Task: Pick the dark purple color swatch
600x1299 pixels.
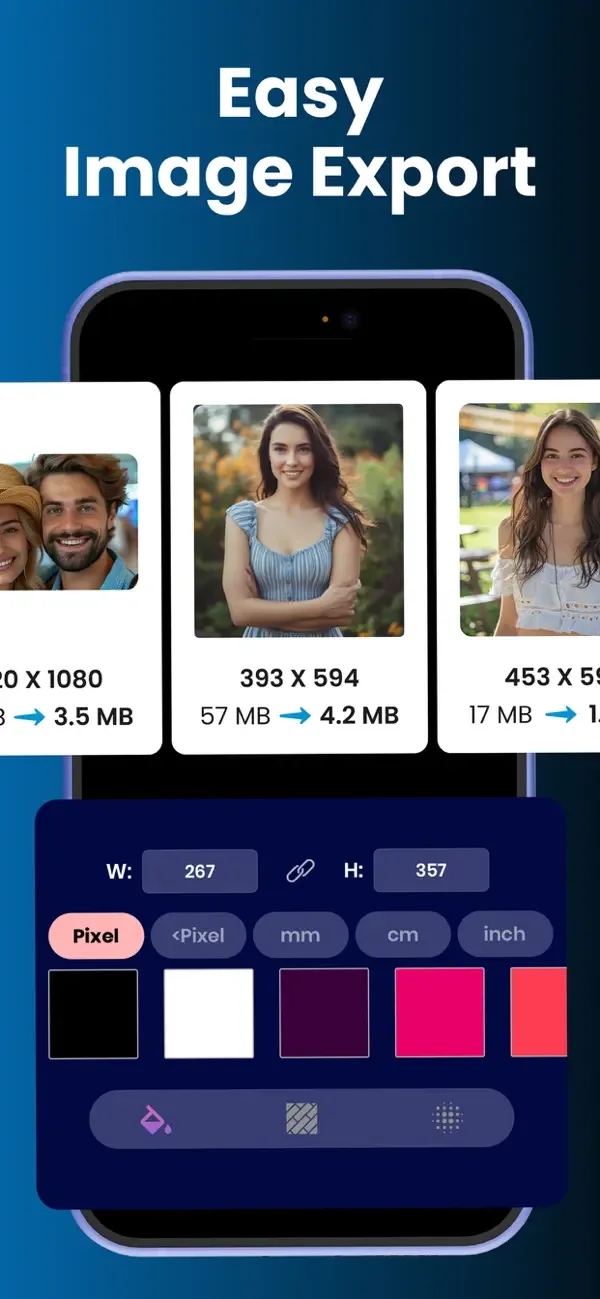Action: (x=324, y=1013)
